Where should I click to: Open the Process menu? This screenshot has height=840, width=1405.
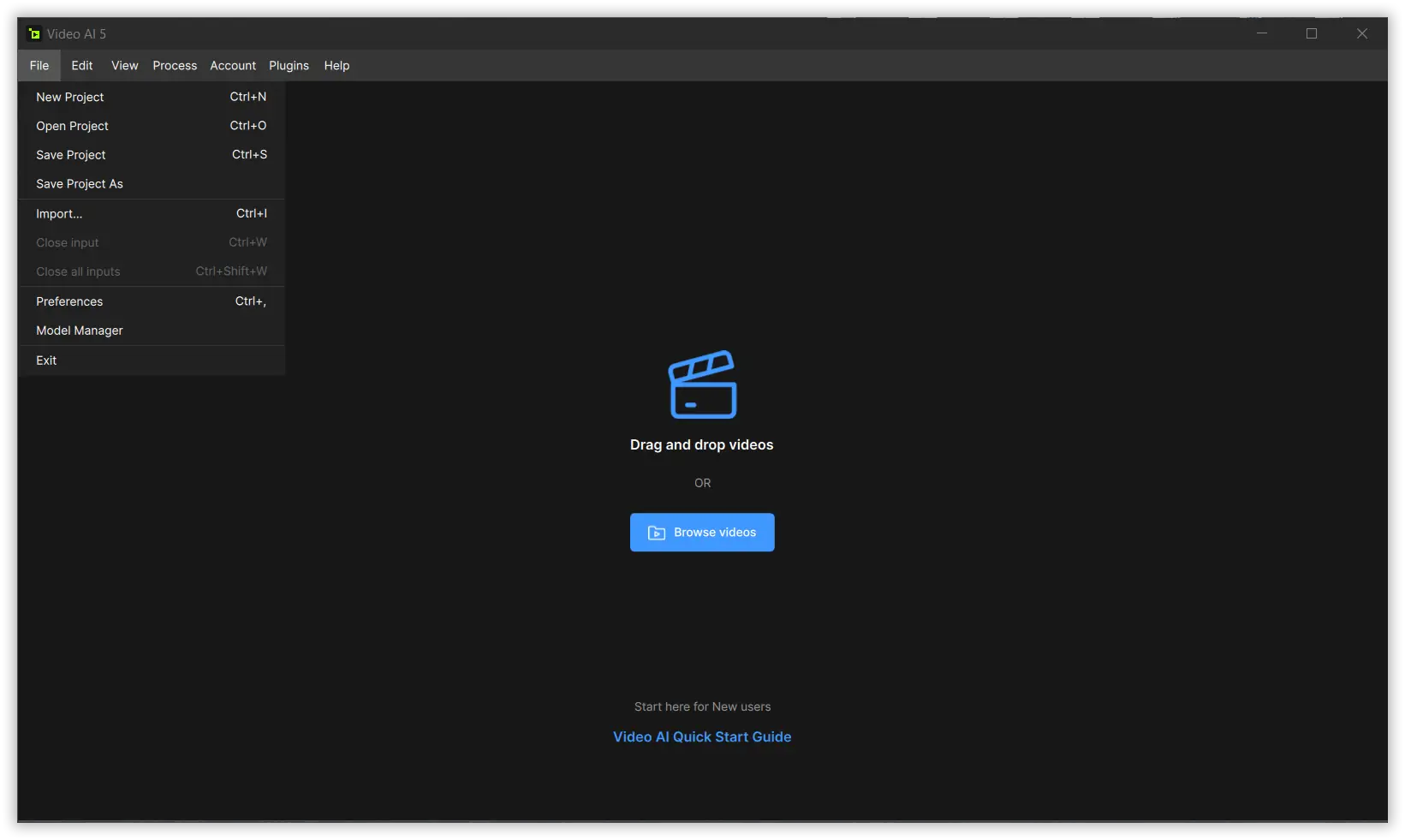click(175, 66)
